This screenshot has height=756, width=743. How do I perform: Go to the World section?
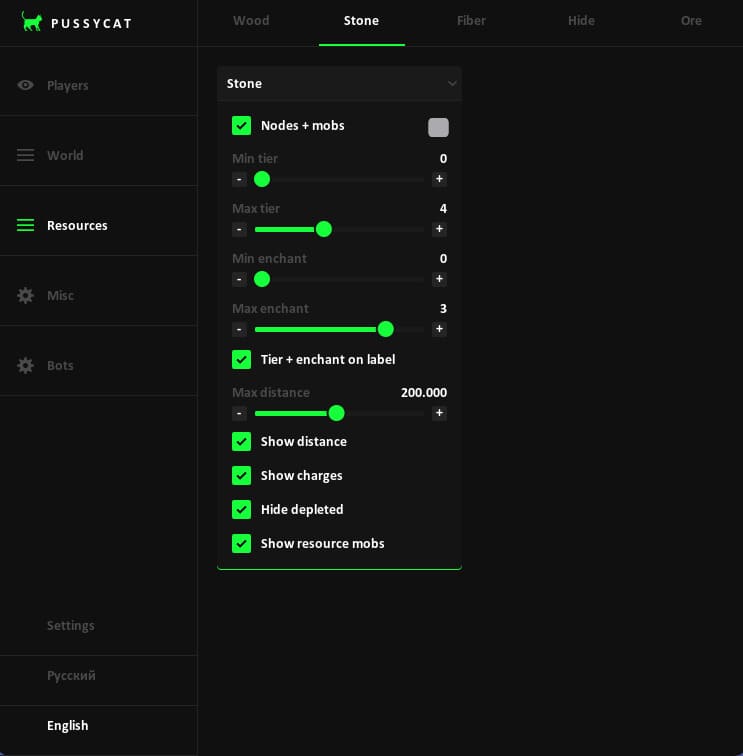98,155
